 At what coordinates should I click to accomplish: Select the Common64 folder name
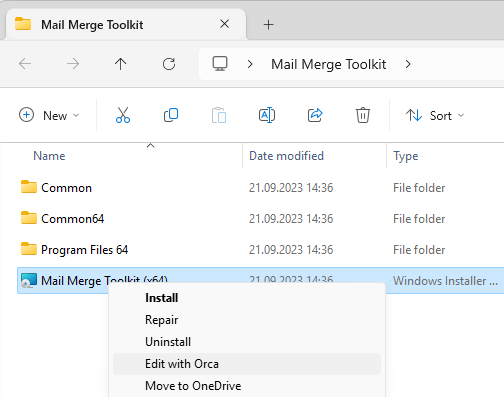[72, 219]
